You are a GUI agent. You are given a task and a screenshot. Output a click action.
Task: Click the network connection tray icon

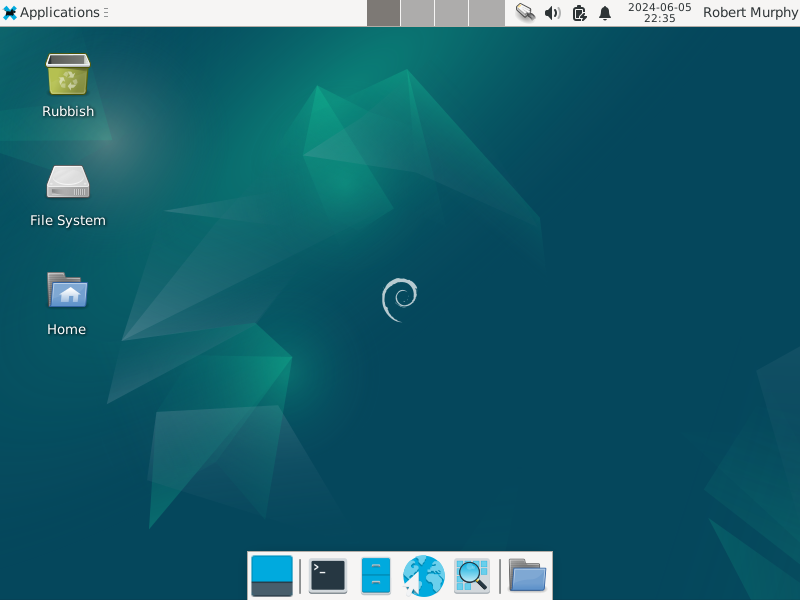pyautogui.click(x=525, y=13)
